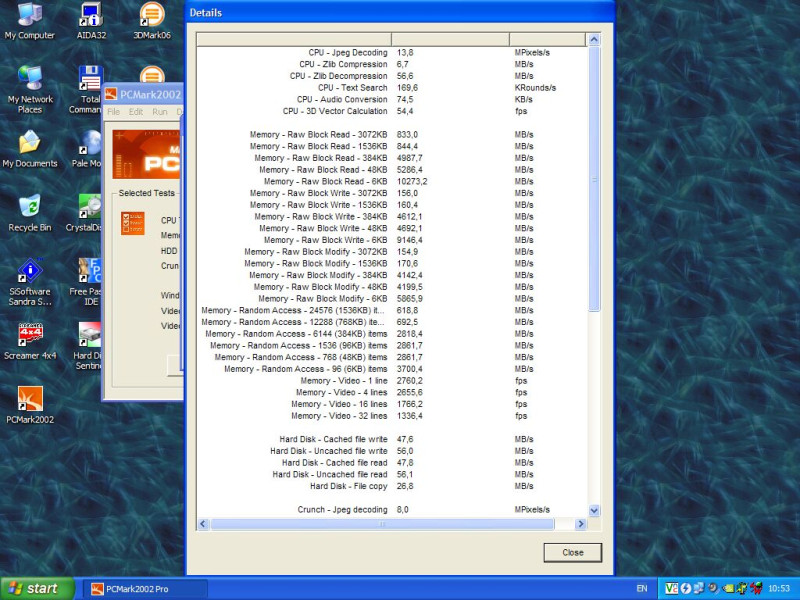Image resolution: width=800 pixels, height=600 pixels.
Task: Click the scroll left arrow in Details
Action: click(203, 524)
